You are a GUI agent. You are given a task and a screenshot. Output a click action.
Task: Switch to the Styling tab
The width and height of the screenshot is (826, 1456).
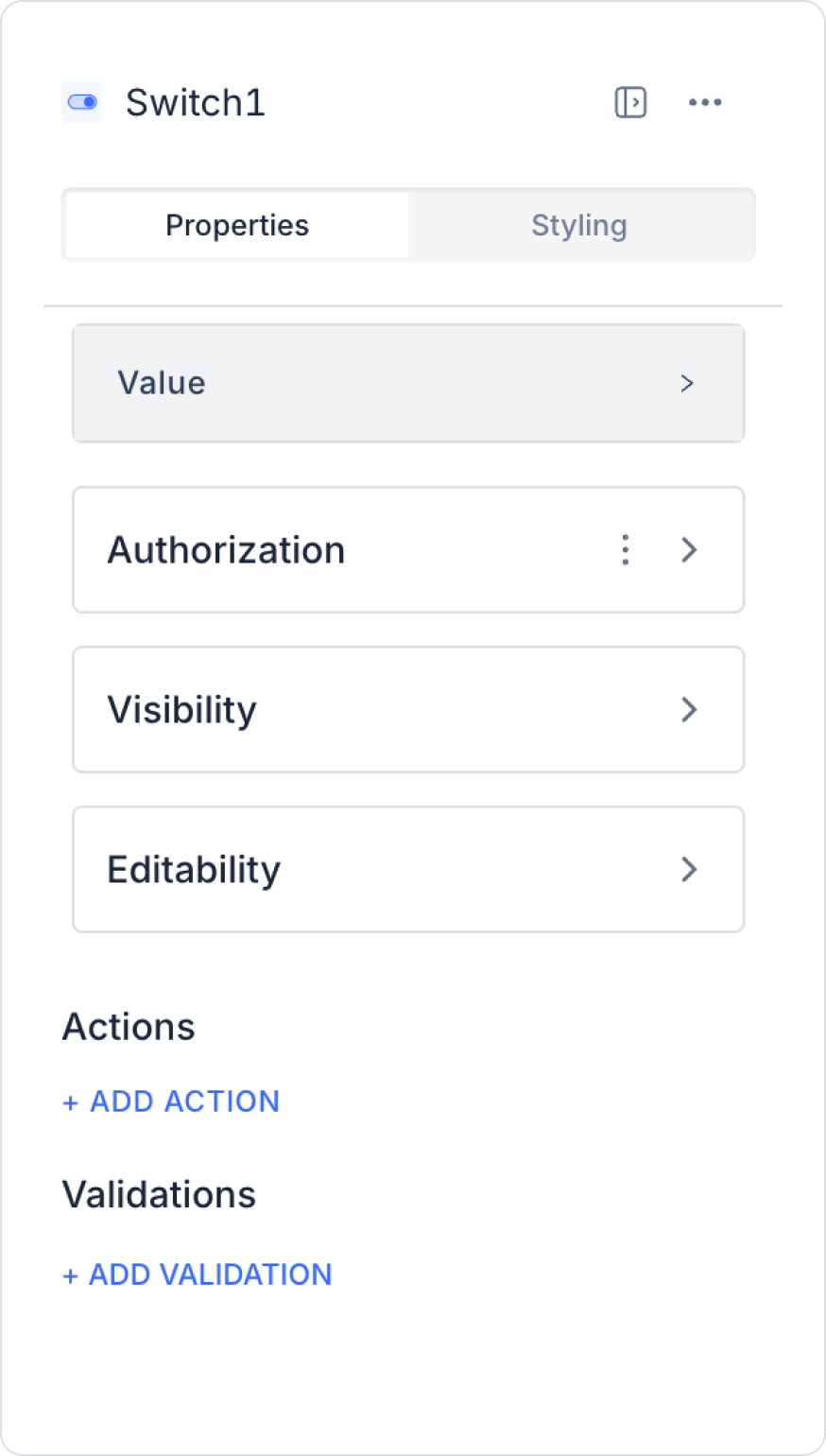579,225
